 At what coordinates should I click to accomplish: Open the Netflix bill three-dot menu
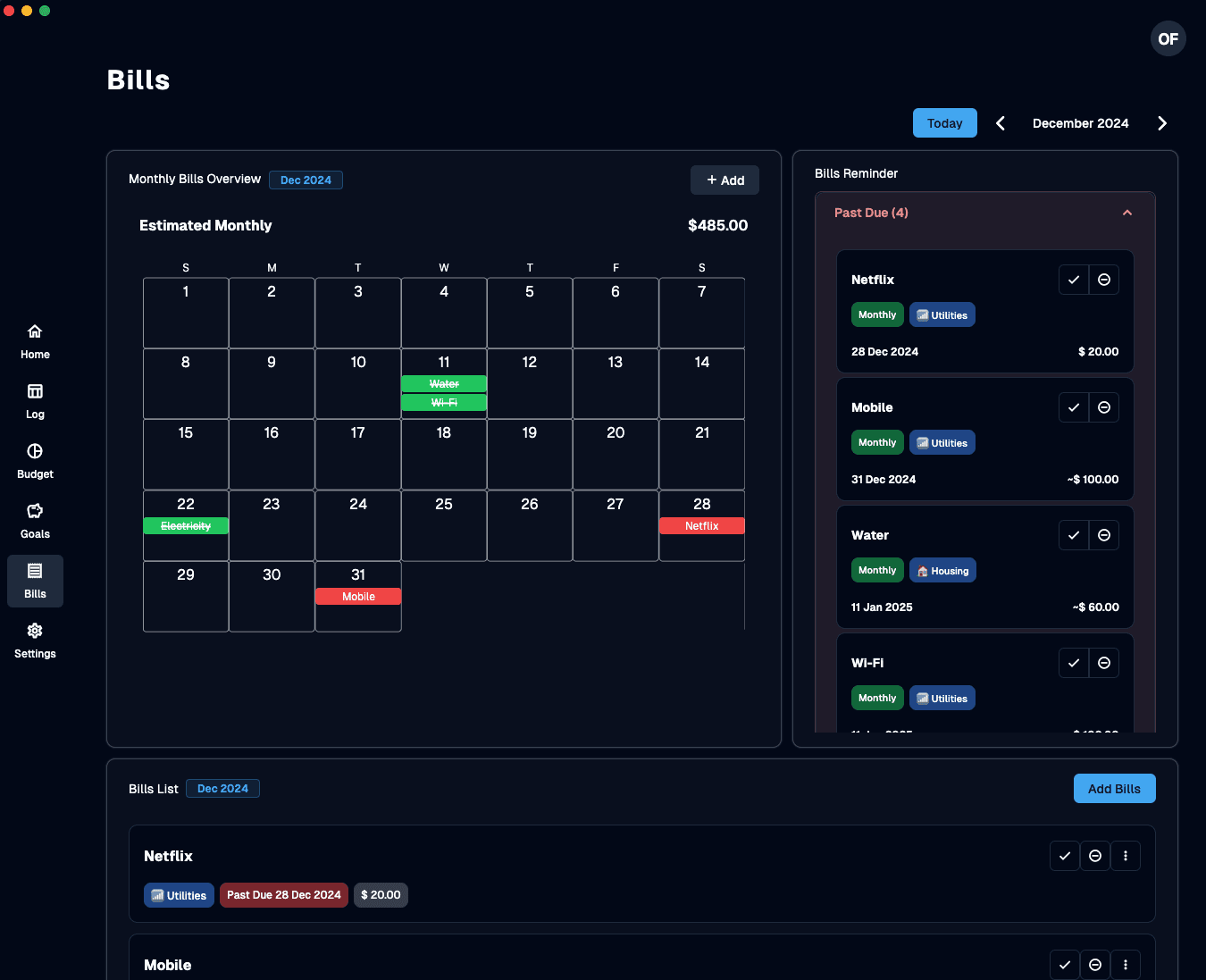coord(1126,856)
